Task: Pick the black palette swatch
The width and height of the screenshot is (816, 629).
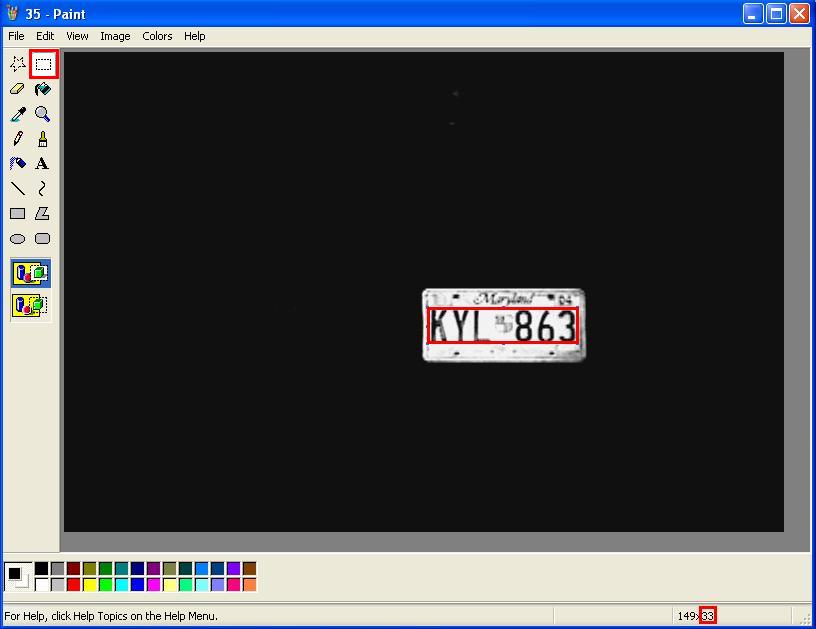Action: tap(42, 569)
